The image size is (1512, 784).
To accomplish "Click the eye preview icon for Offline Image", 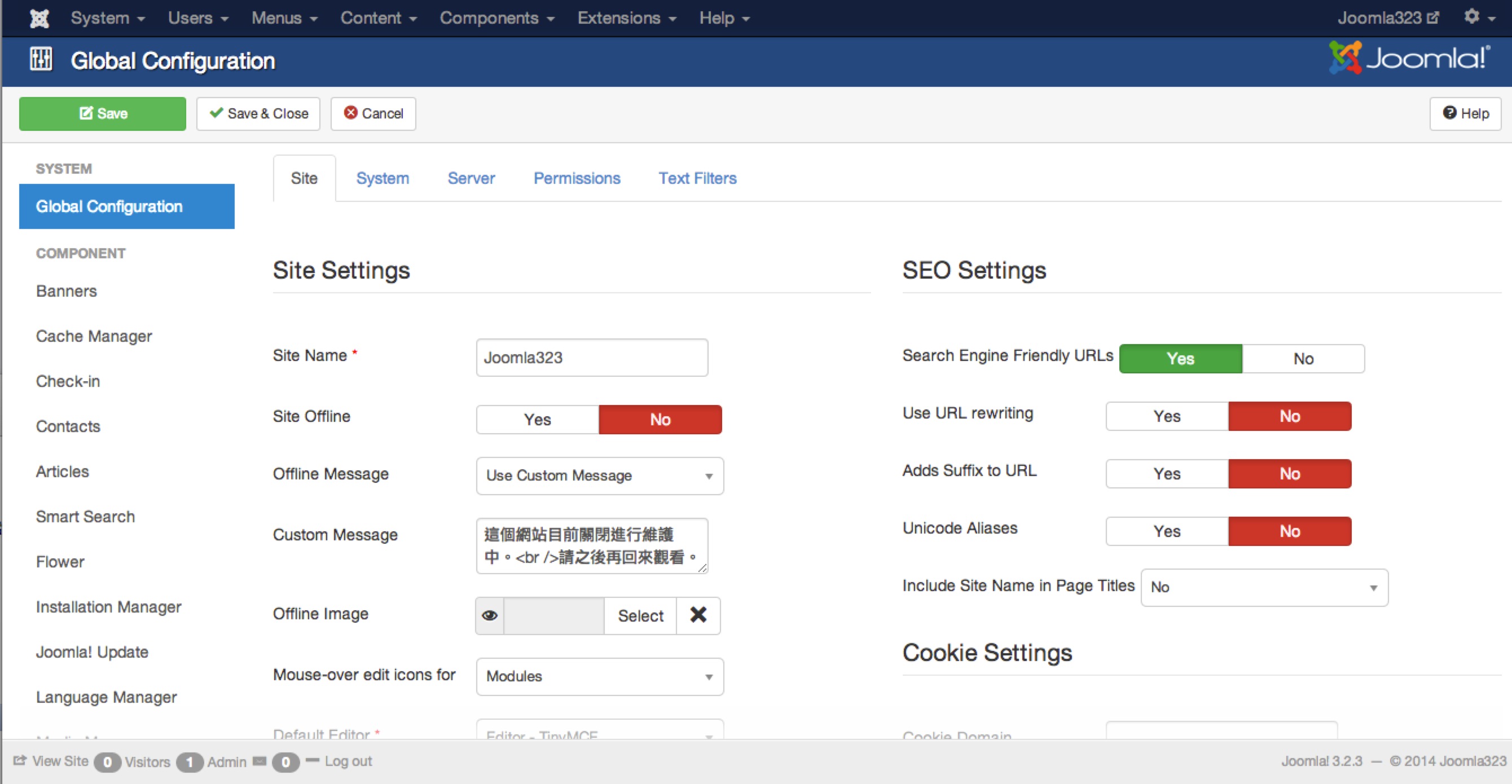I will click(490, 615).
